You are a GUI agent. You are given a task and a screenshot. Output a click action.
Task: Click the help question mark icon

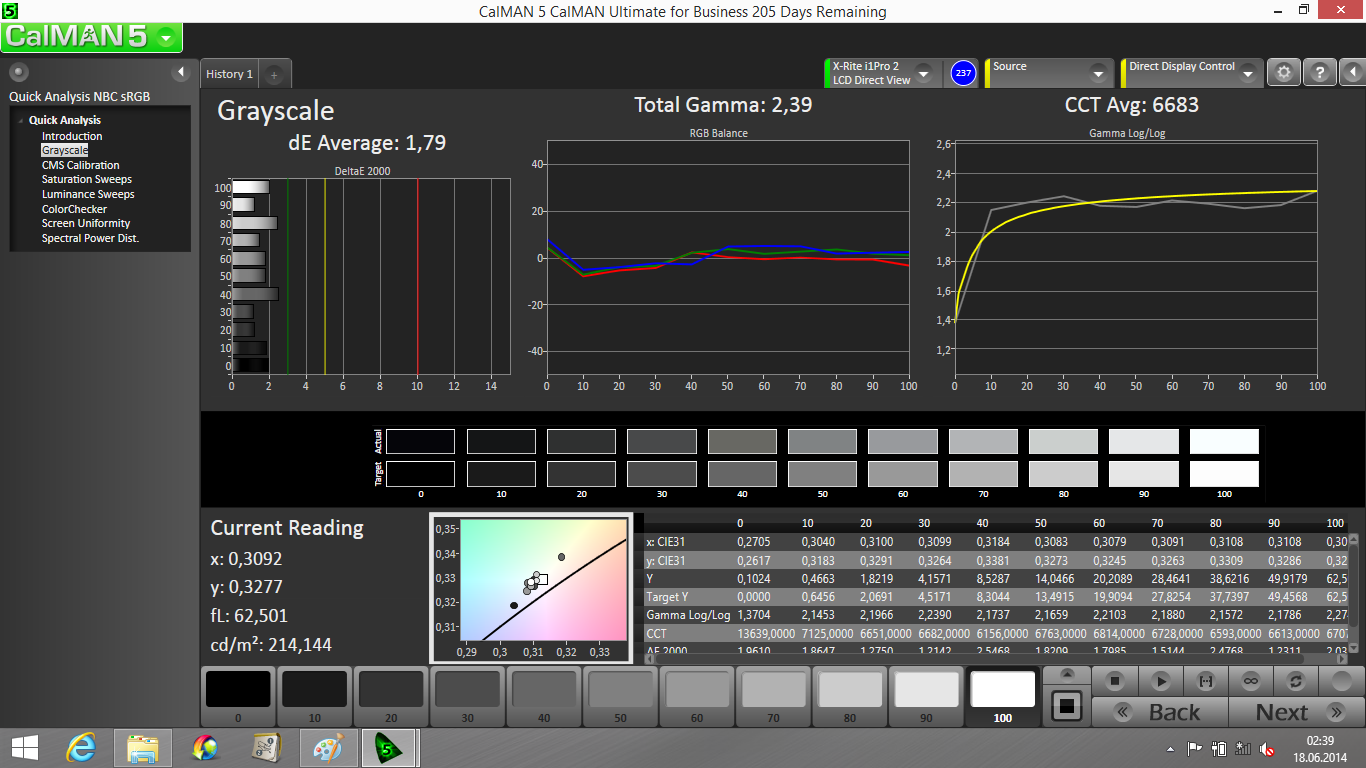point(1319,73)
